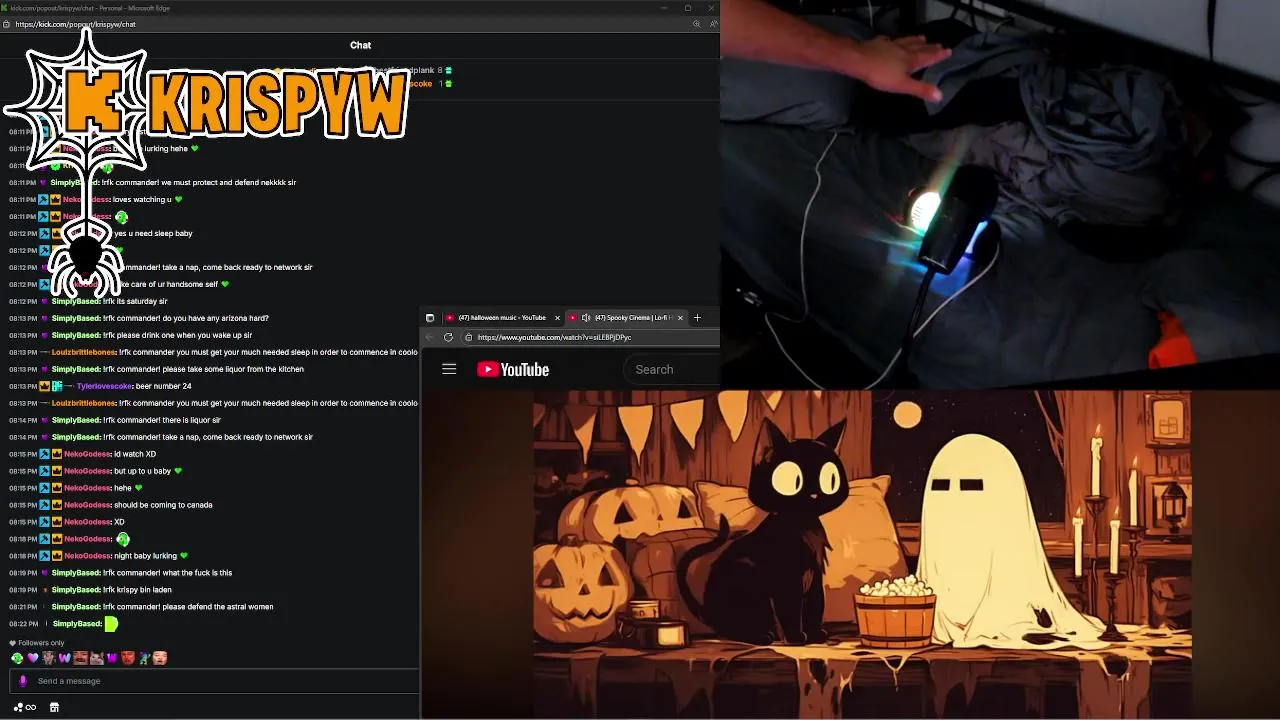Switch to the halloween music YouTube tab

[x=502, y=318]
